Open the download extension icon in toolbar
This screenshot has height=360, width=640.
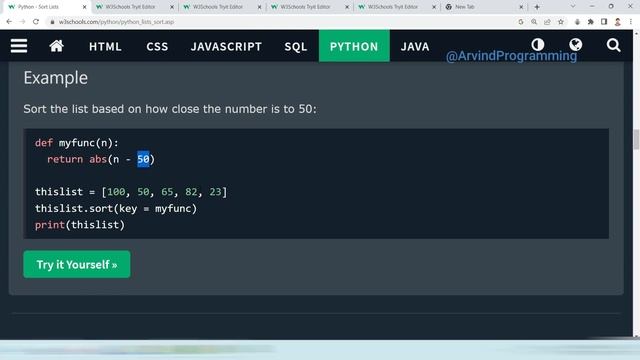577,22
